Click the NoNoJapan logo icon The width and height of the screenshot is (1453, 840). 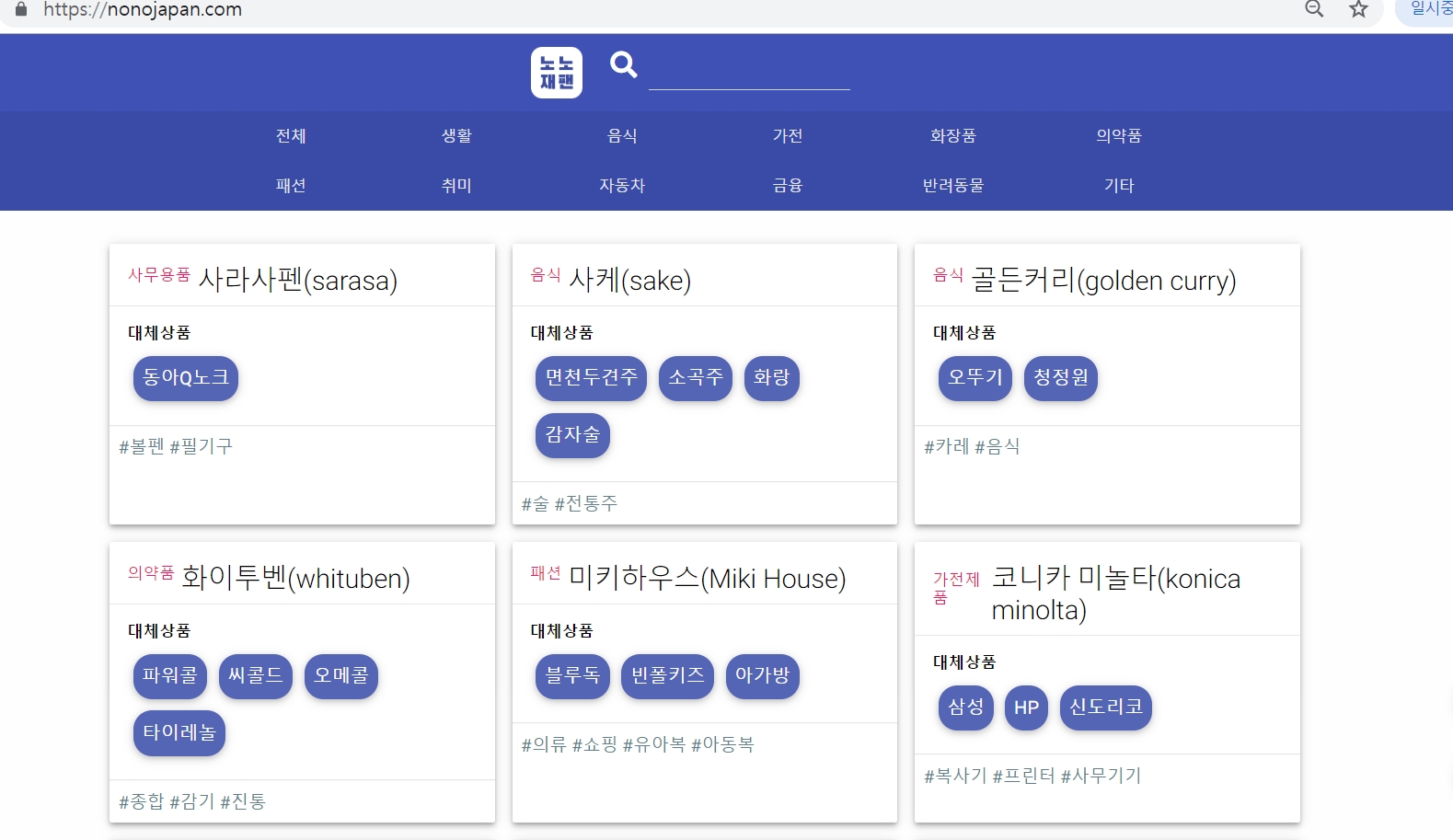click(x=557, y=73)
